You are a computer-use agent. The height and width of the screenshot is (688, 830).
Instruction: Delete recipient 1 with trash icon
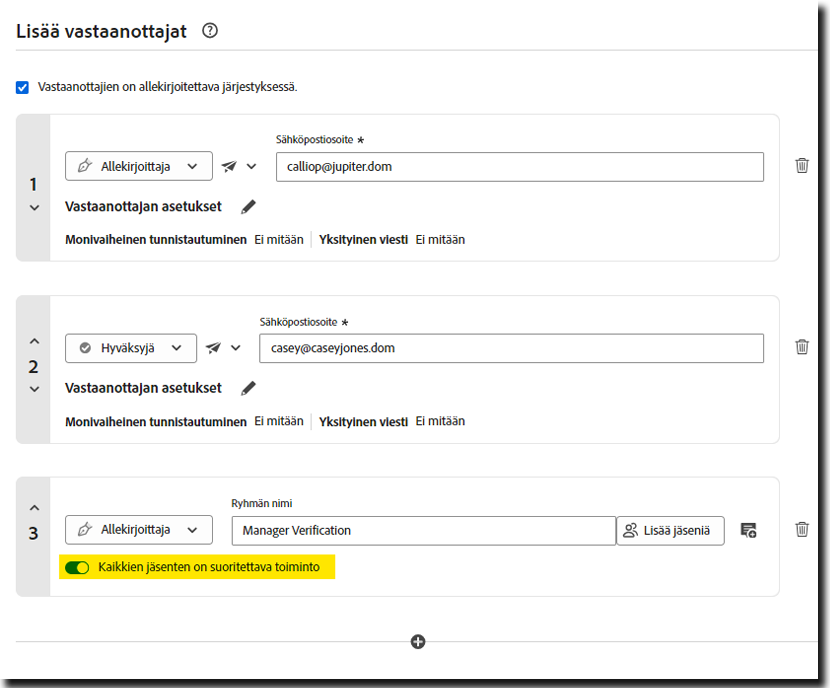coord(801,166)
